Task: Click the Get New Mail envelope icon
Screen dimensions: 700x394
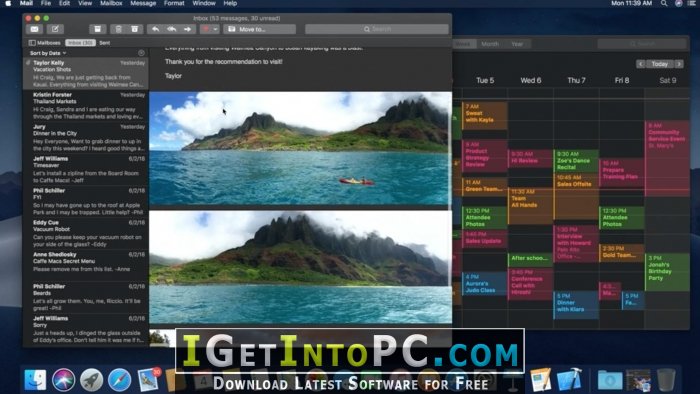Action: pyautogui.click(x=34, y=29)
